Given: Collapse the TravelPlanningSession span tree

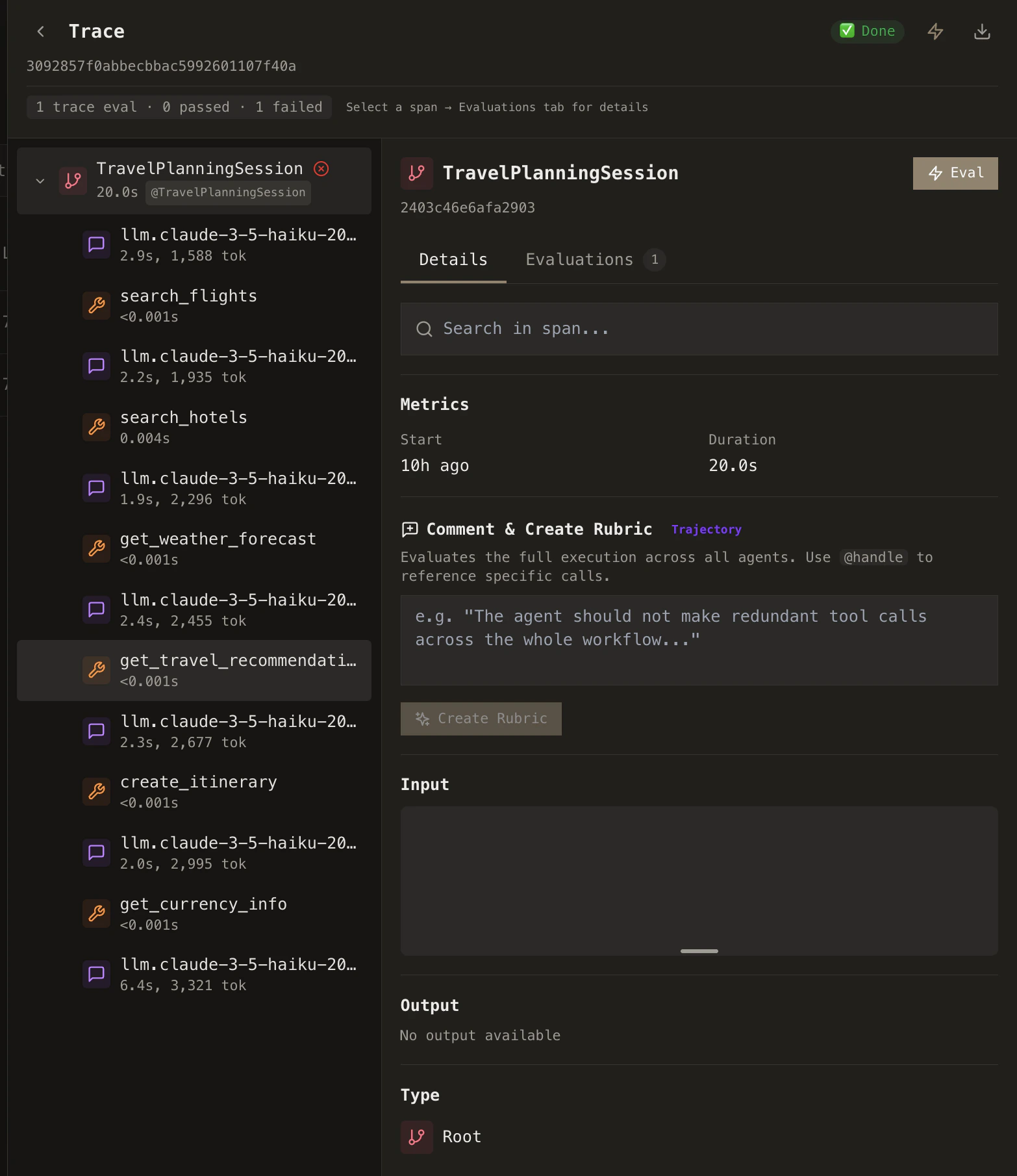Looking at the screenshot, I should click(x=40, y=181).
